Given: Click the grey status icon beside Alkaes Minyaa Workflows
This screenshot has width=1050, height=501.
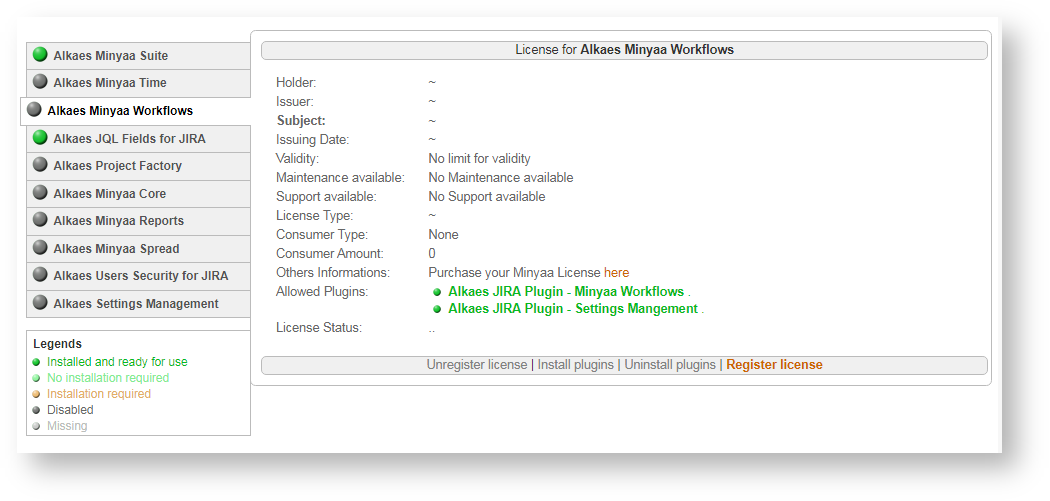Looking at the screenshot, I should (34, 110).
